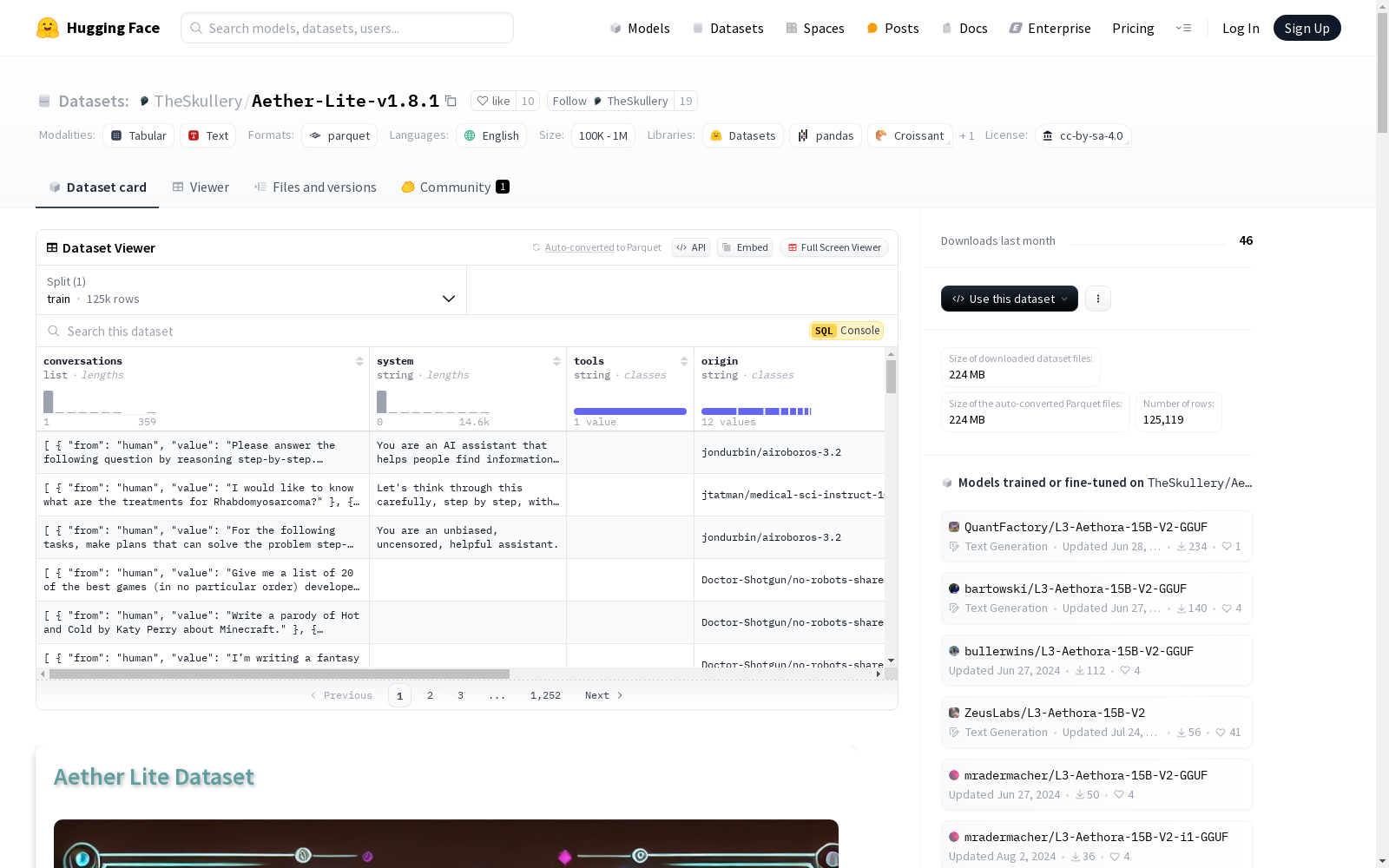Click the three-dot more options icon
Screen dimensions: 1389x868
[x=1098, y=299]
